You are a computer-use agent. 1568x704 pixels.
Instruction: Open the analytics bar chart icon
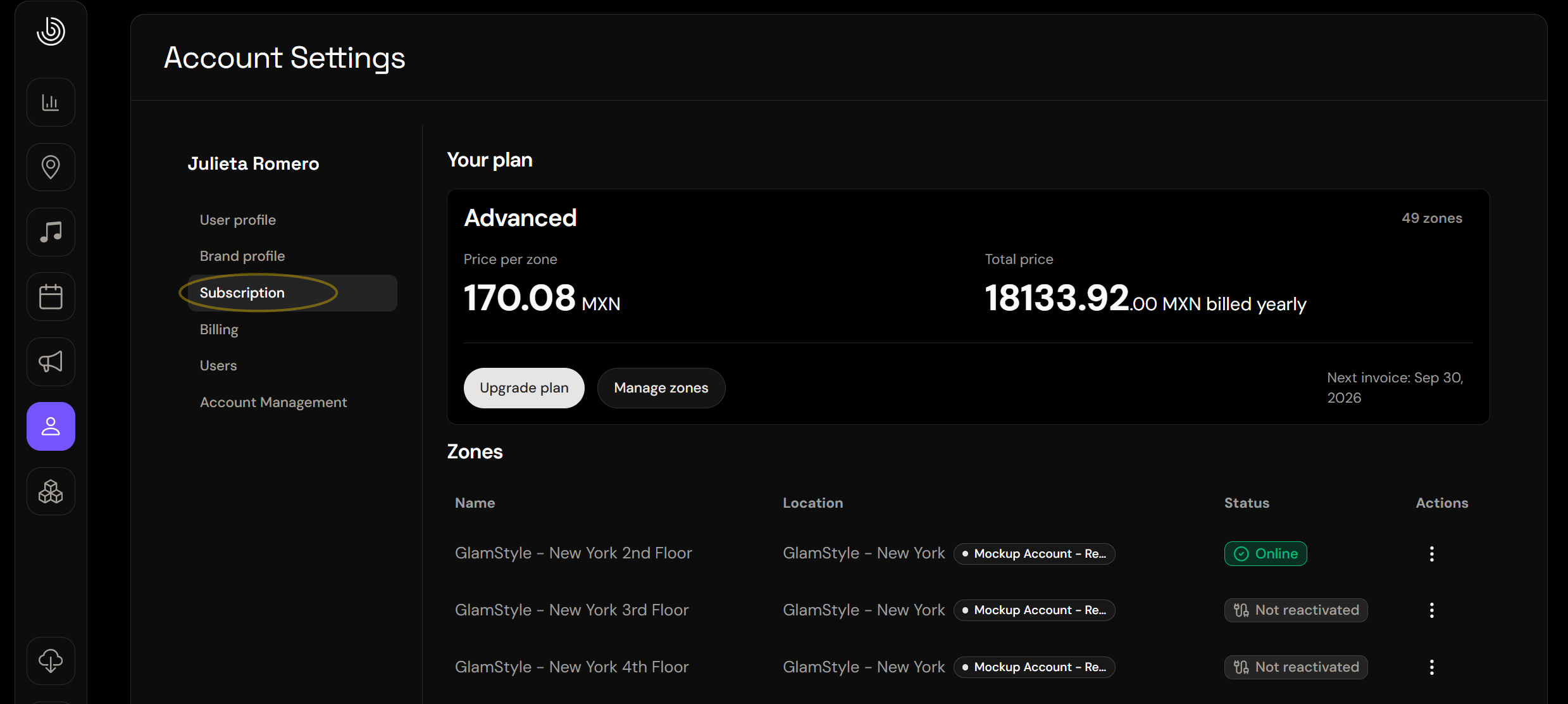click(x=51, y=103)
